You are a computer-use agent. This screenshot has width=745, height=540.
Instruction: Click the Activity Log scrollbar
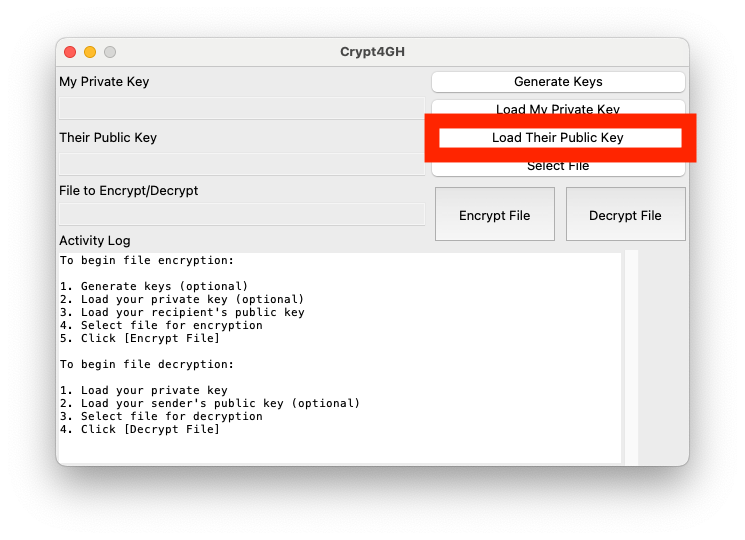pyautogui.click(x=631, y=357)
